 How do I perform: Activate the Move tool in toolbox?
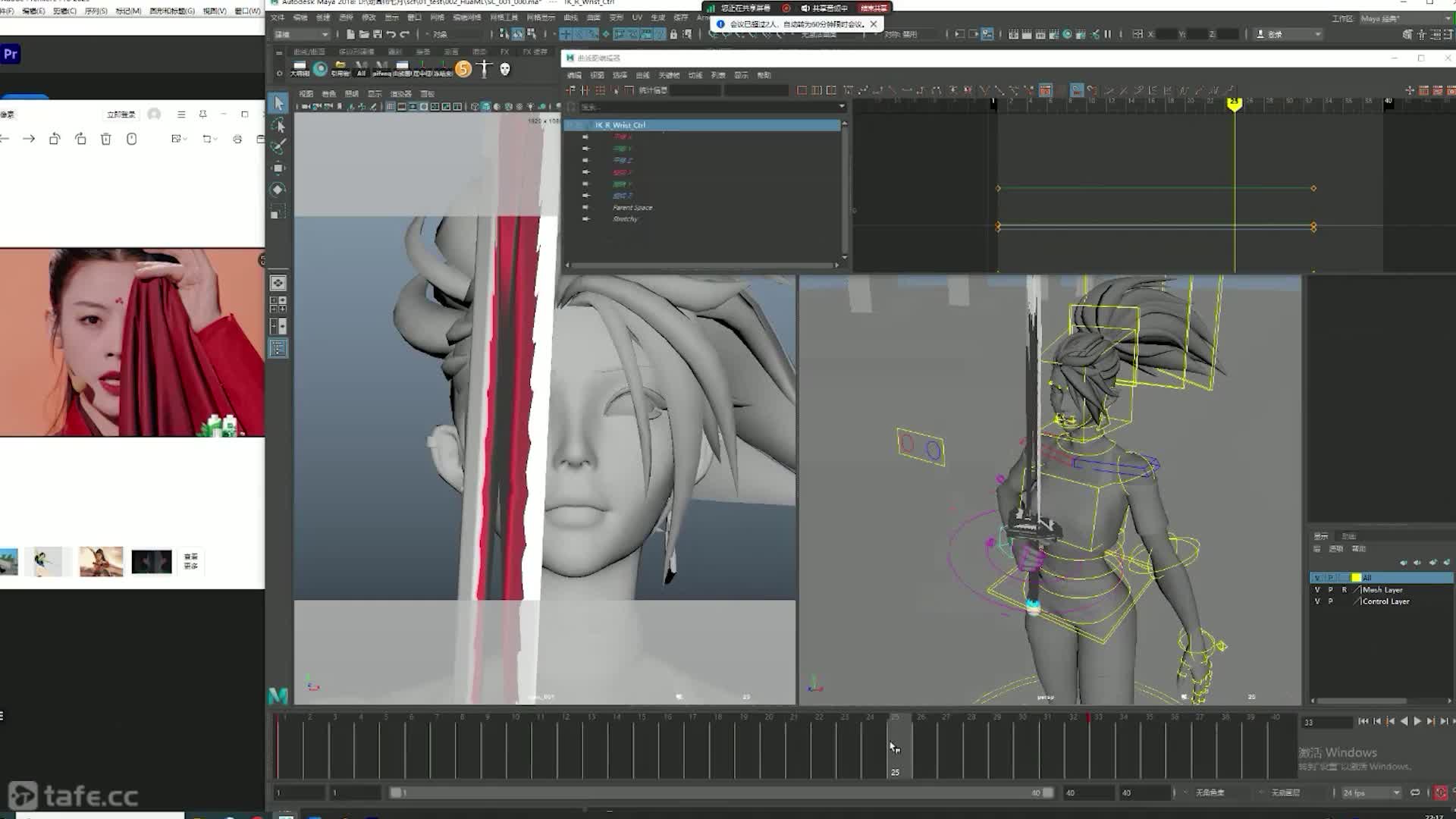pos(278,168)
